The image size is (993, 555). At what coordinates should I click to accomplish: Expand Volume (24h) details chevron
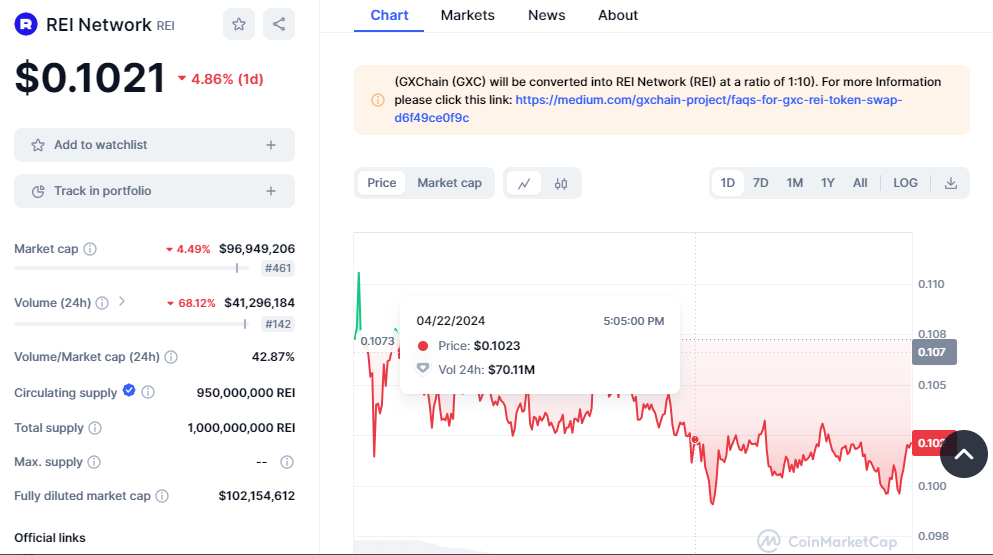point(122,302)
